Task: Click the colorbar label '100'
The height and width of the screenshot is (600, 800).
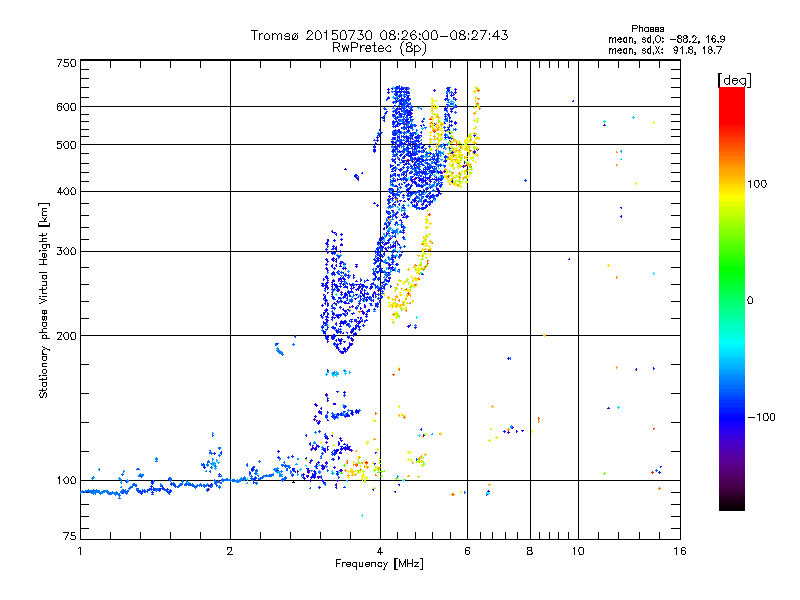Action: tap(757, 184)
